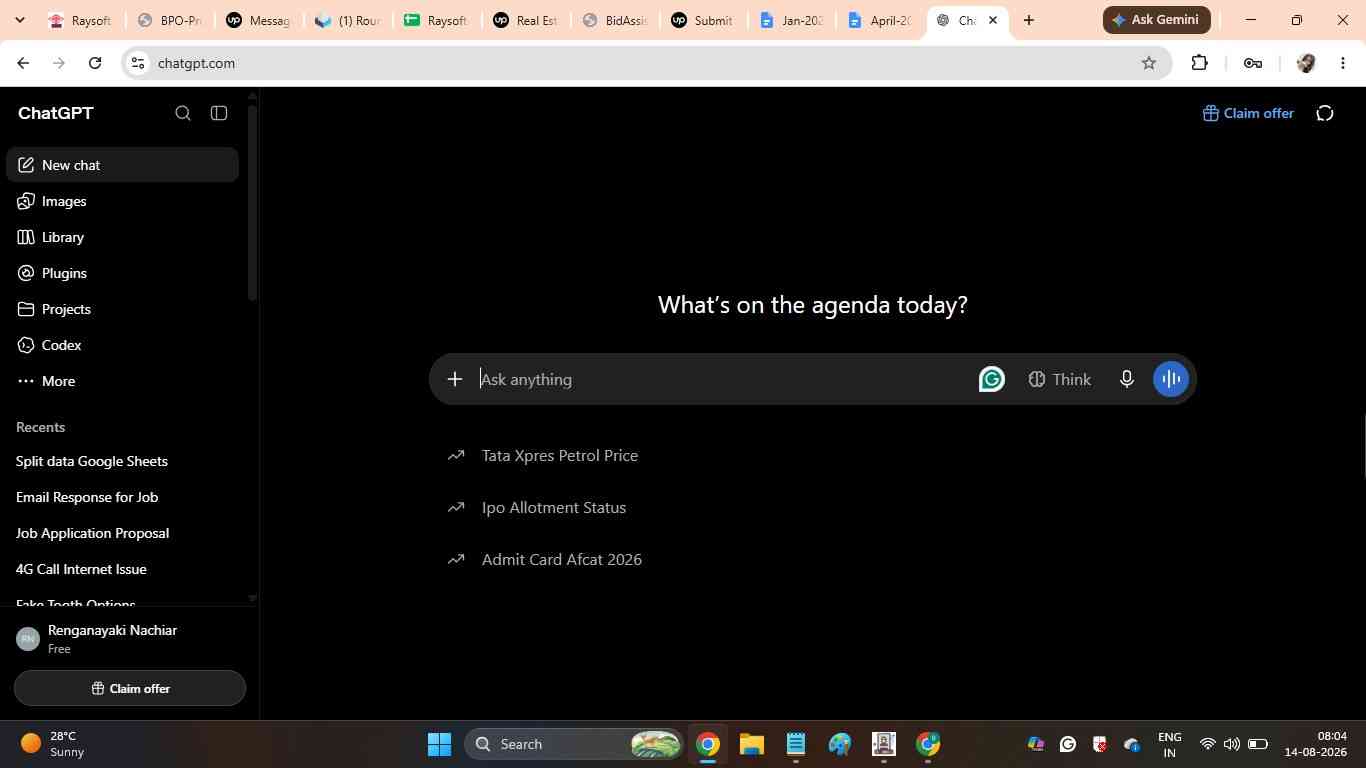This screenshot has width=1366, height=768.
Task: Click the Claim offer button in sidebar
Action: pyautogui.click(x=130, y=688)
